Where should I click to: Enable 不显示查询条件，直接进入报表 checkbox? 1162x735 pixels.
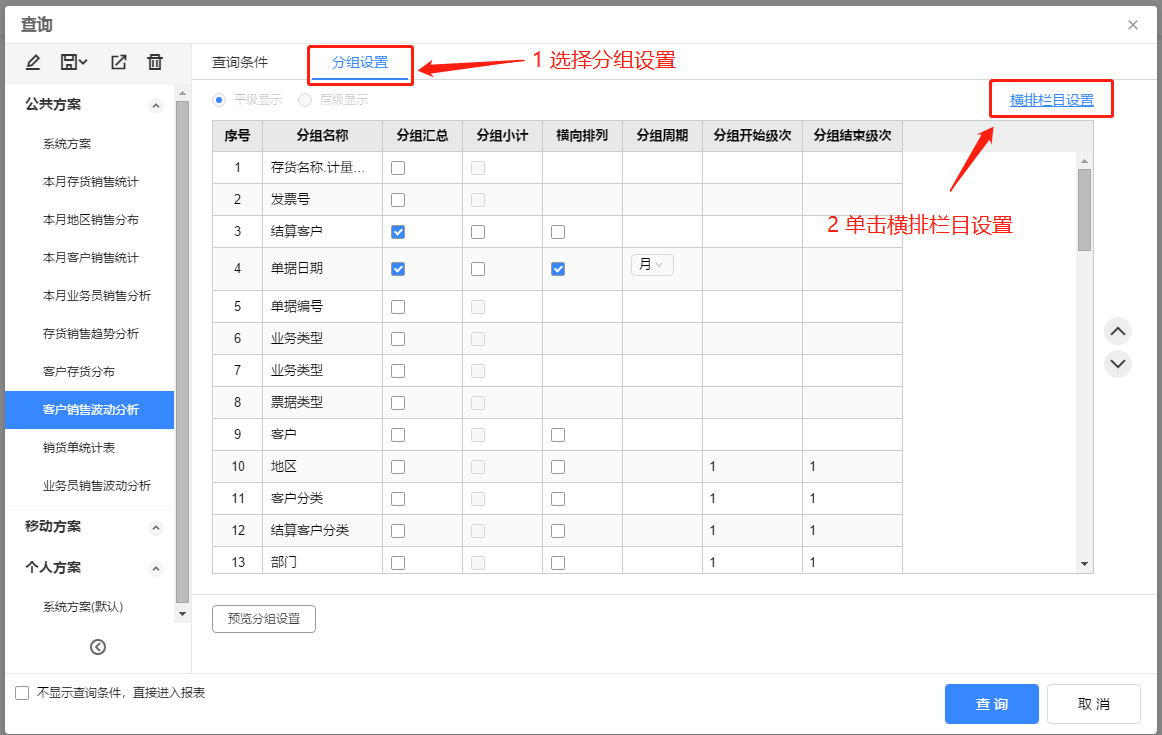(x=21, y=692)
